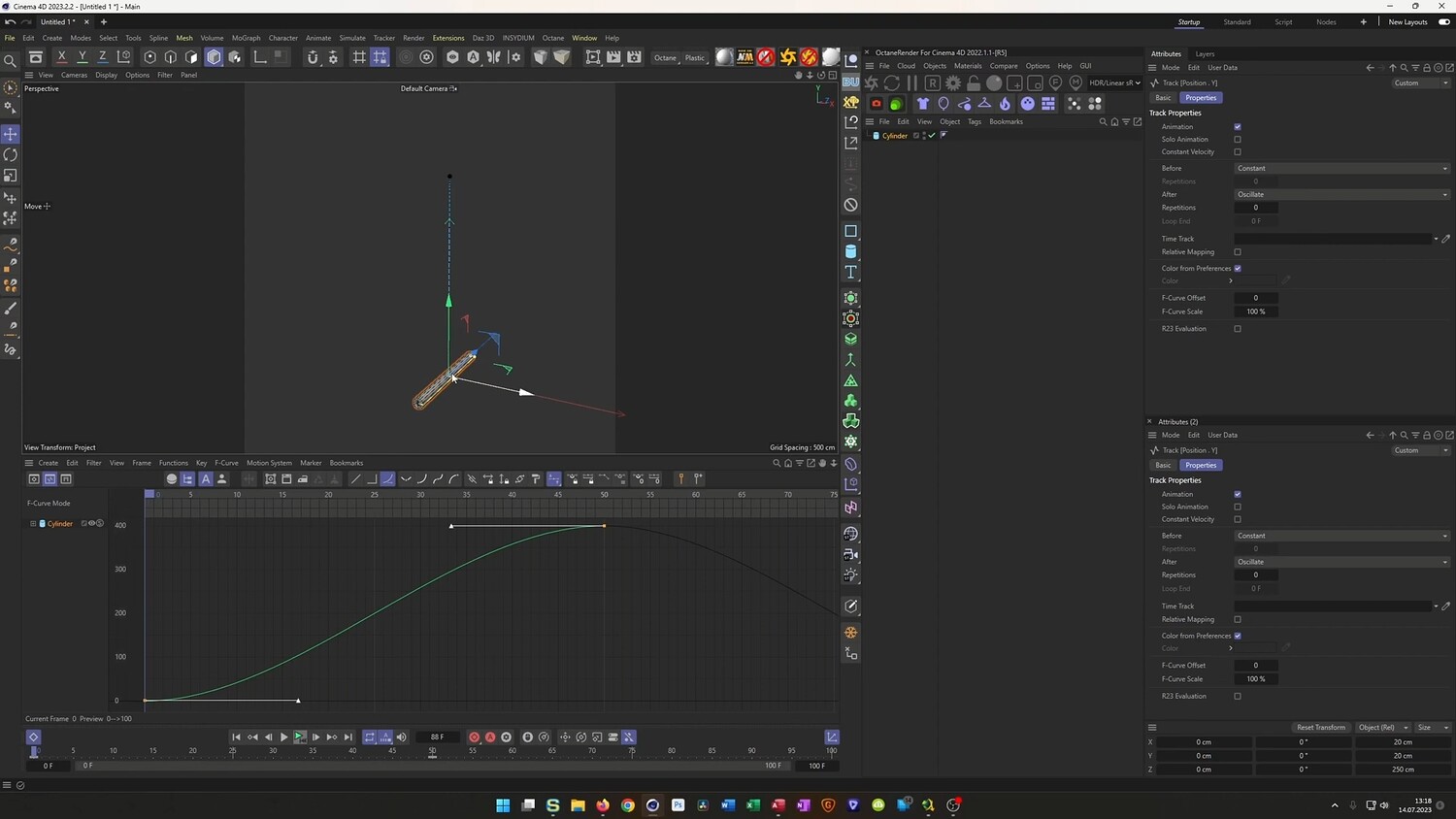Image resolution: width=1456 pixels, height=819 pixels.
Task: Click the Reset Transform button
Action: point(1321,728)
